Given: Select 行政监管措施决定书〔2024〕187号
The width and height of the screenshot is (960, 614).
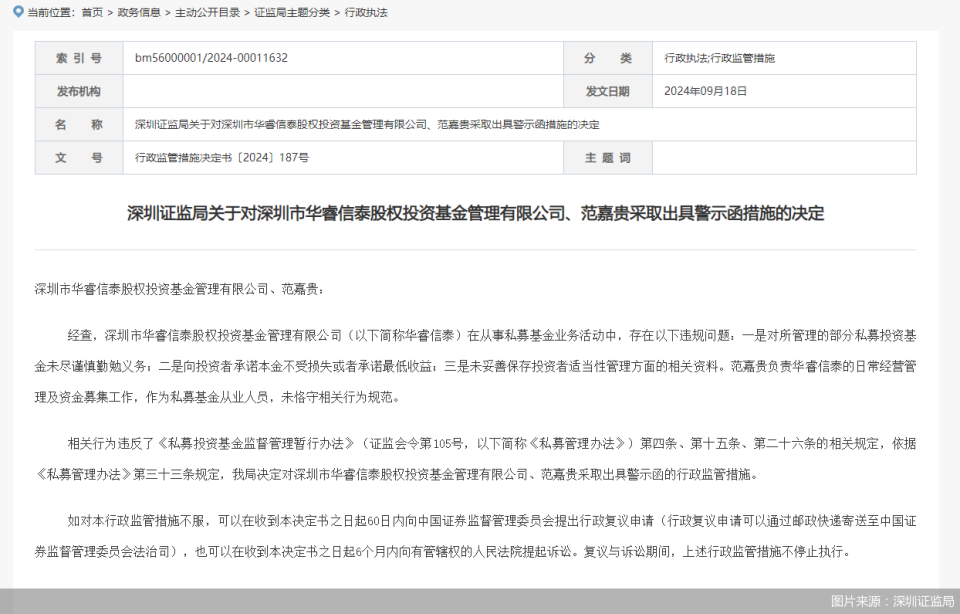Looking at the screenshot, I should click(x=222, y=157).
